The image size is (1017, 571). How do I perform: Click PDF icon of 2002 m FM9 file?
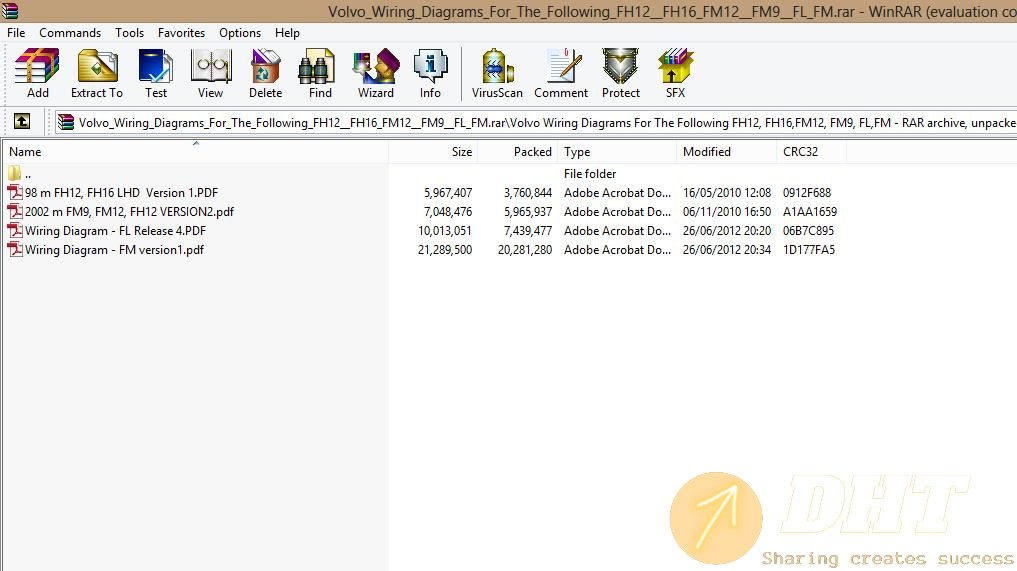point(14,212)
